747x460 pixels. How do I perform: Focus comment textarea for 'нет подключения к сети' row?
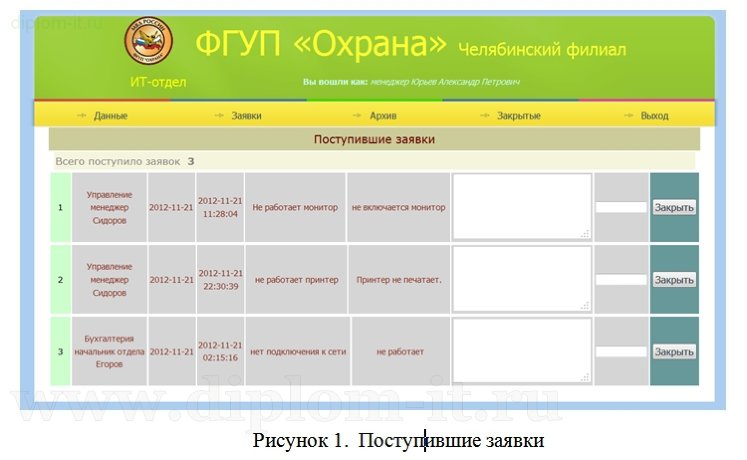point(522,350)
